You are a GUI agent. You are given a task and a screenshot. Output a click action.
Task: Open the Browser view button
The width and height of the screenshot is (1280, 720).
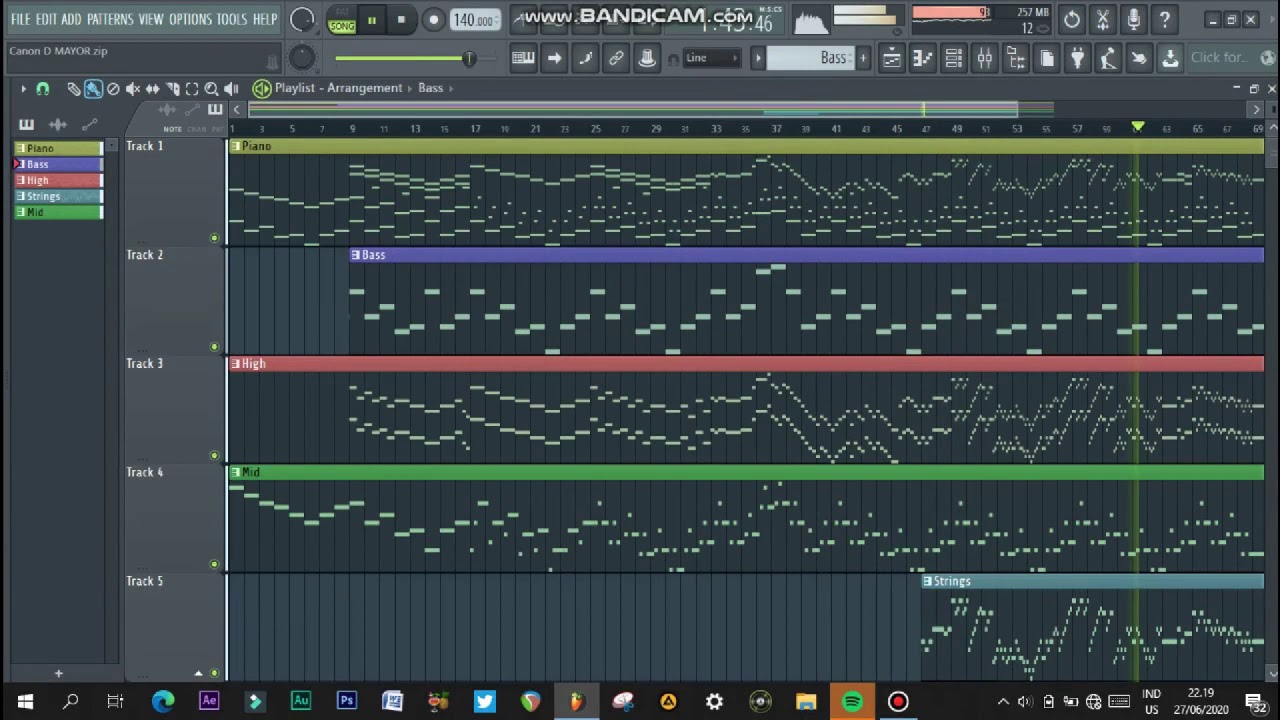(x=1015, y=58)
